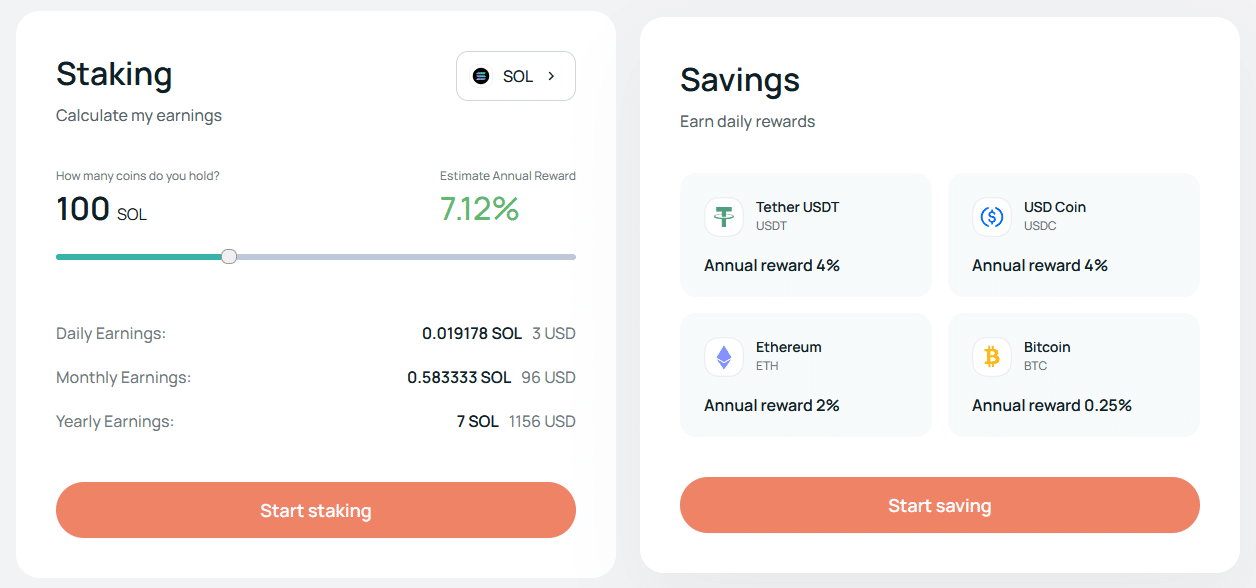Open the SOL coin selector dropdown

click(x=515, y=76)
